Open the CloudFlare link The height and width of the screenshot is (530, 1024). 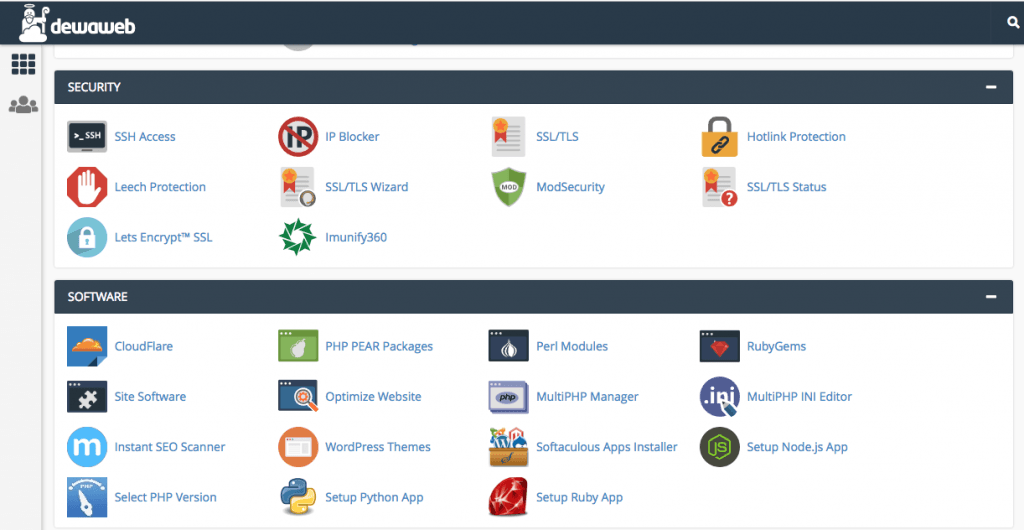click(144, 346)
